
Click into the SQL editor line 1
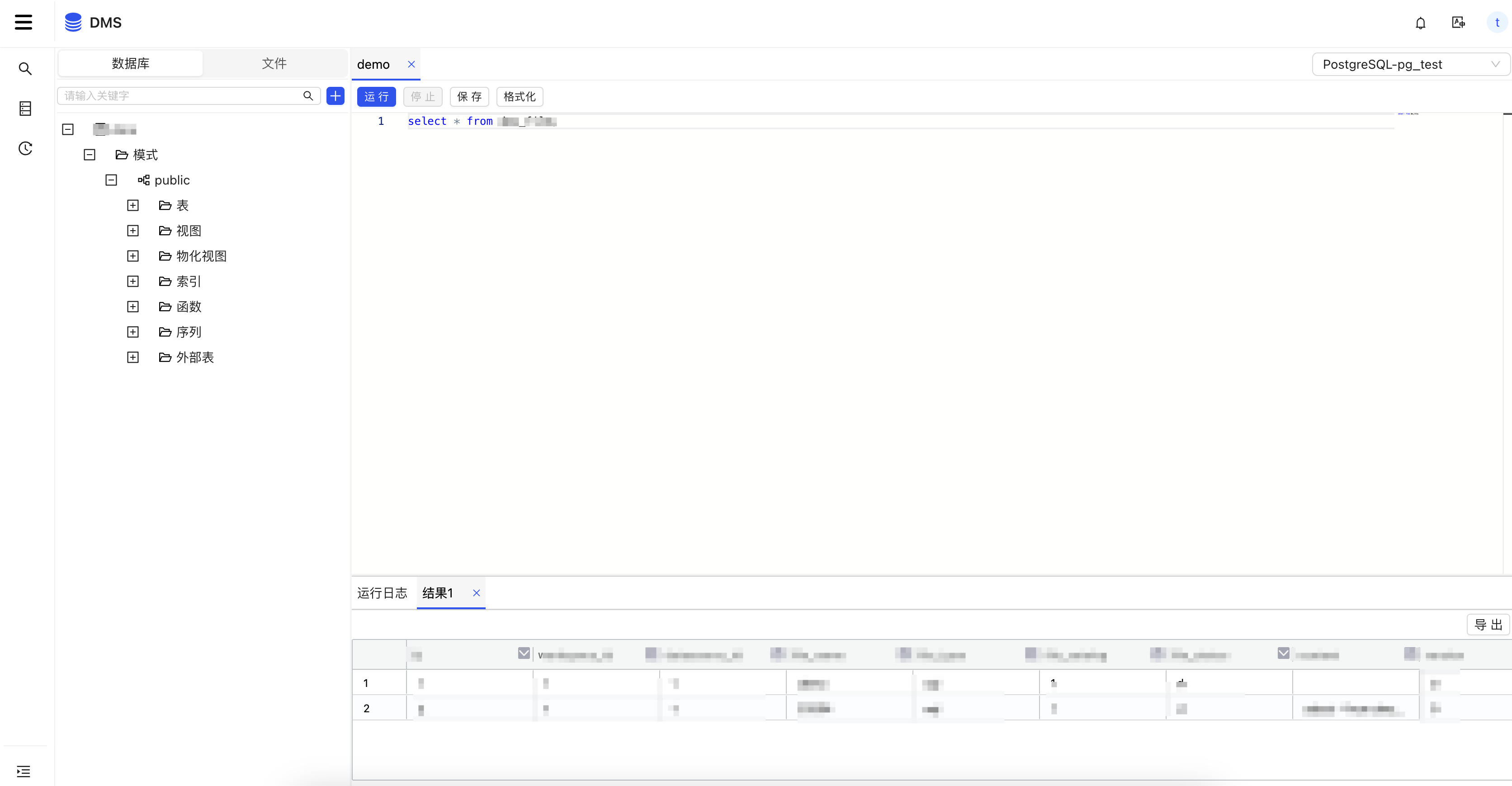900,121
